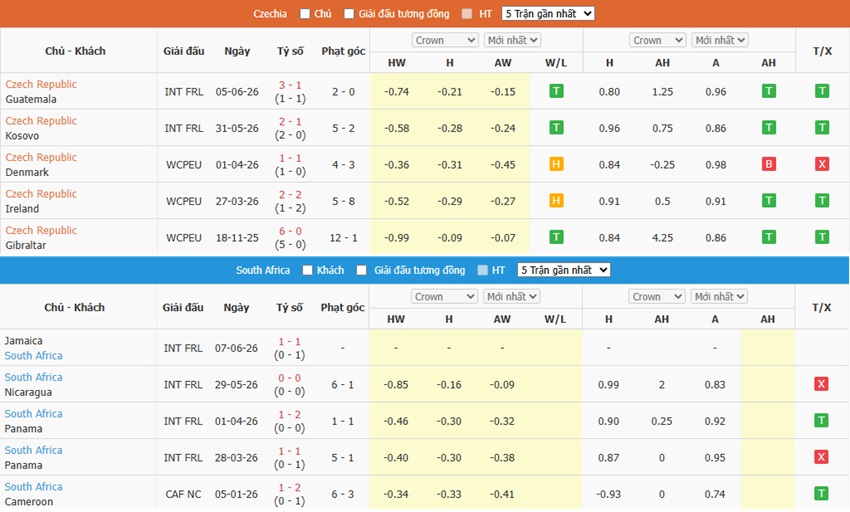Click Ireland team name
This screenshot has height=512, width=850.
(x=22, y=208)
